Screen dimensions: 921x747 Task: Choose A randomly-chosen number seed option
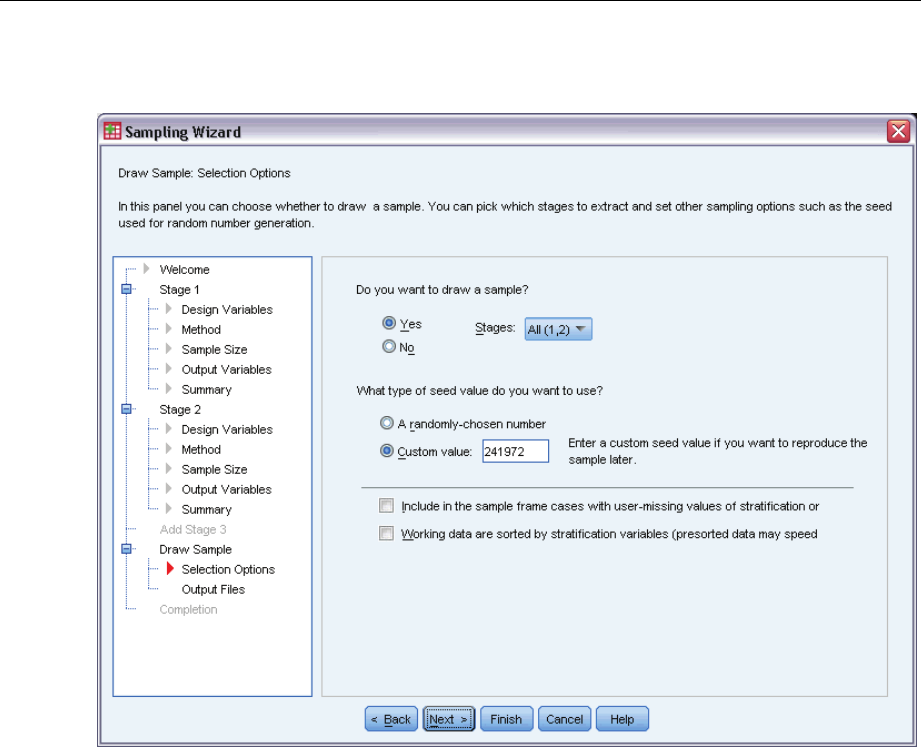tap(386, 423)
